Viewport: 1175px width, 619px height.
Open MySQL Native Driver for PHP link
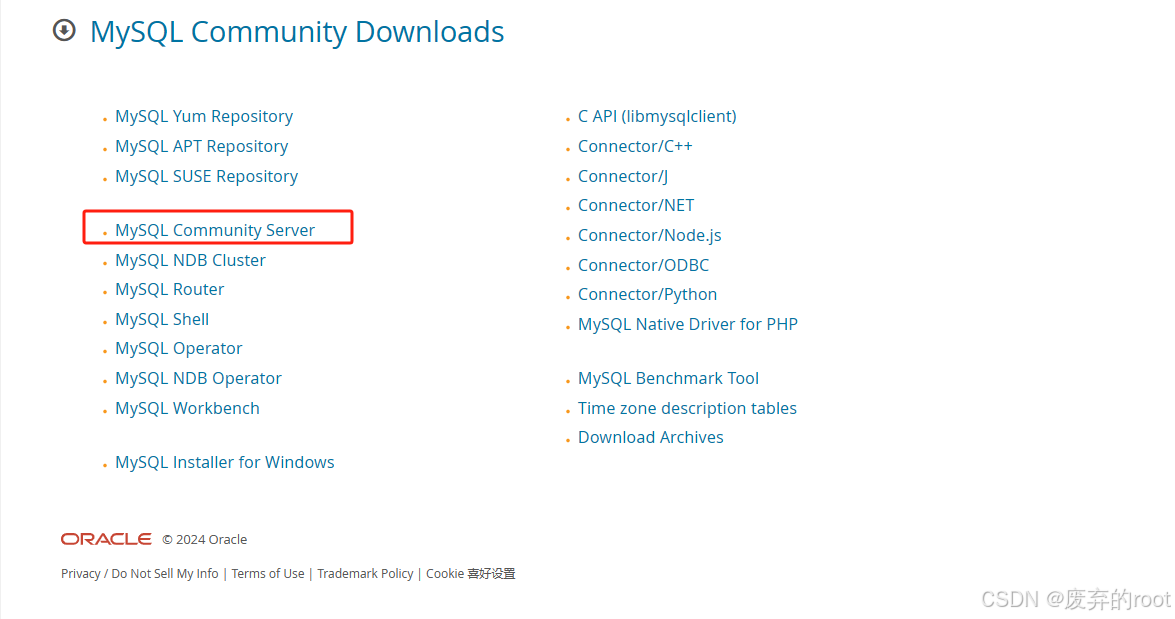(688, 324)
